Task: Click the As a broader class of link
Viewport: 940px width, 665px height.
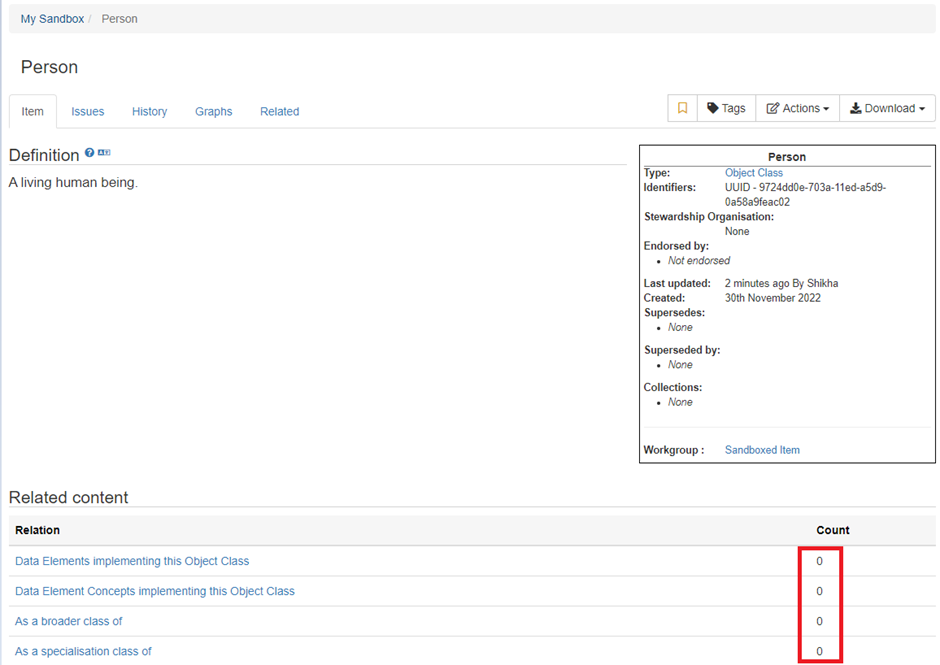Action: point(68,621)
